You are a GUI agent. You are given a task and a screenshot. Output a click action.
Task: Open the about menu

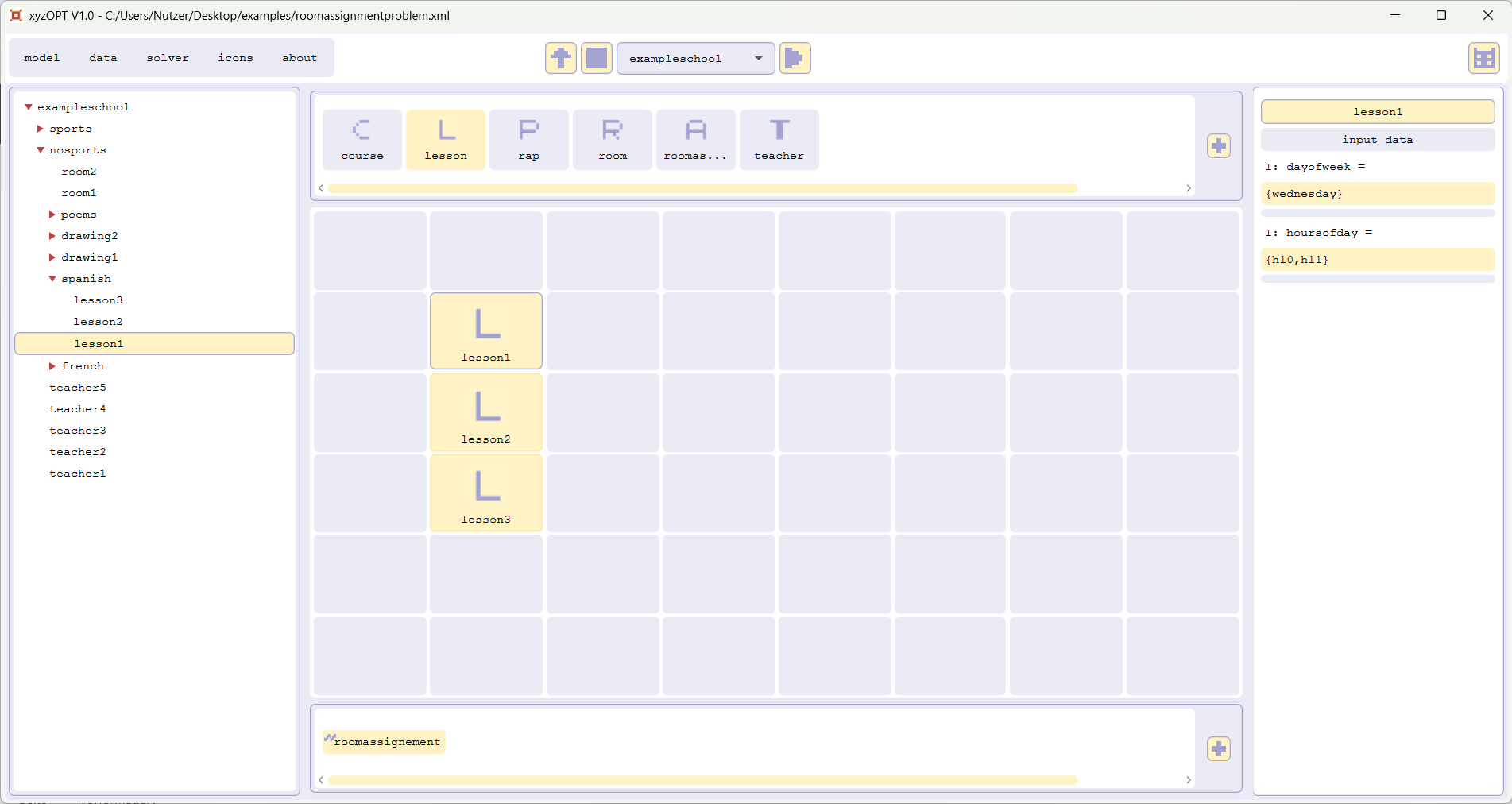[300, 58]
